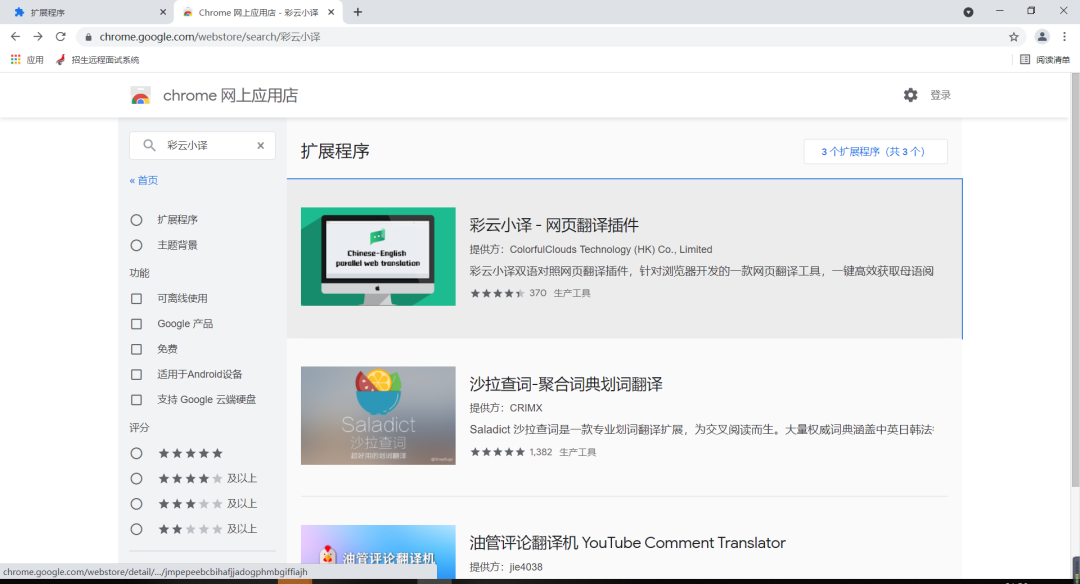Open YouTube Comment Translator title
1080x584 pixels.
[627, 543]
